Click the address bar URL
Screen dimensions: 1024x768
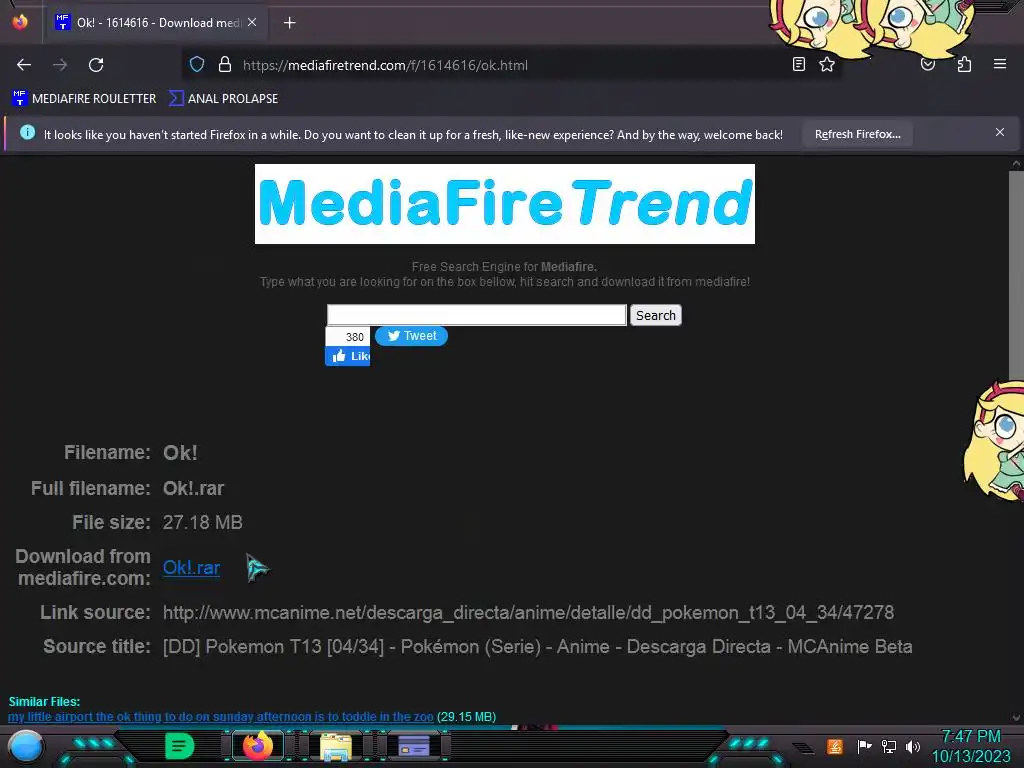click(x=385, y=65)
